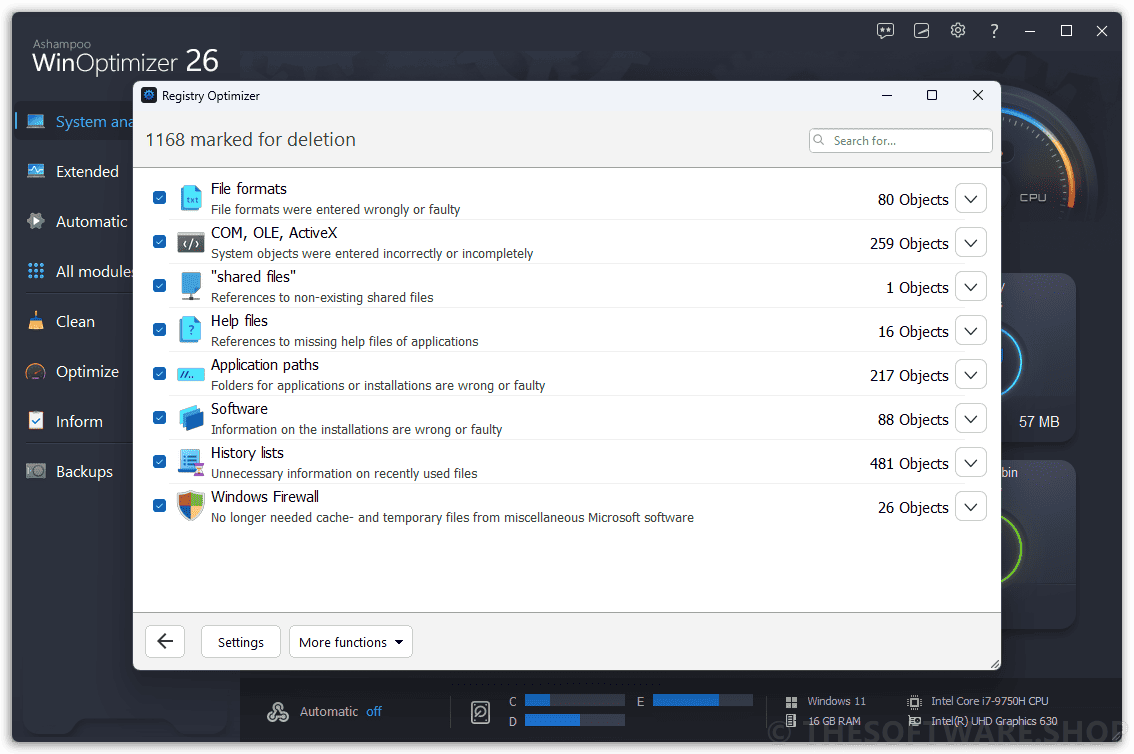1134x754 pixels.
Task: Open System analysis in sidebar
Action: pyautogui.click(x=75, y=121)
